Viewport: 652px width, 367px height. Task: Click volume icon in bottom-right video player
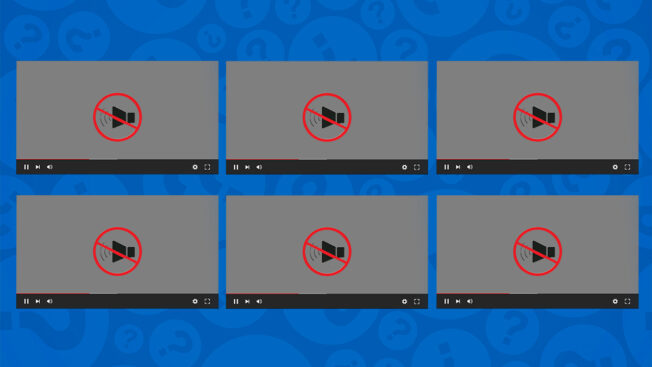coord(470,301)
